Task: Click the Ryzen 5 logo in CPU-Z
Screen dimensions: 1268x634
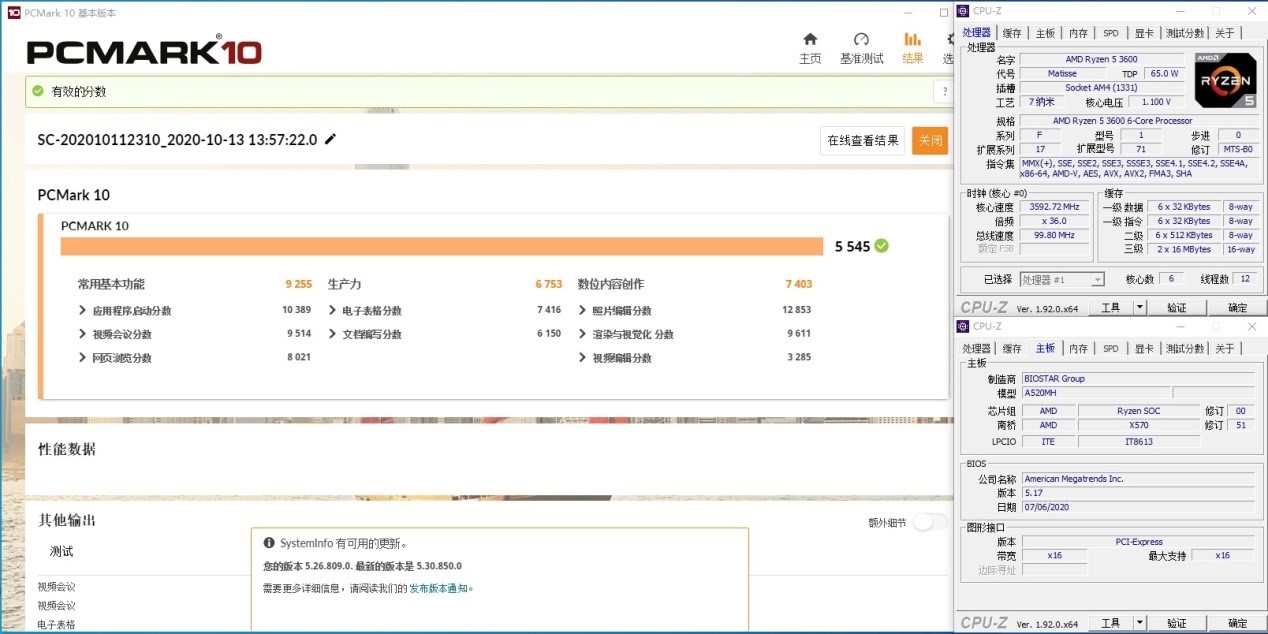Action: click(1225, 81)
